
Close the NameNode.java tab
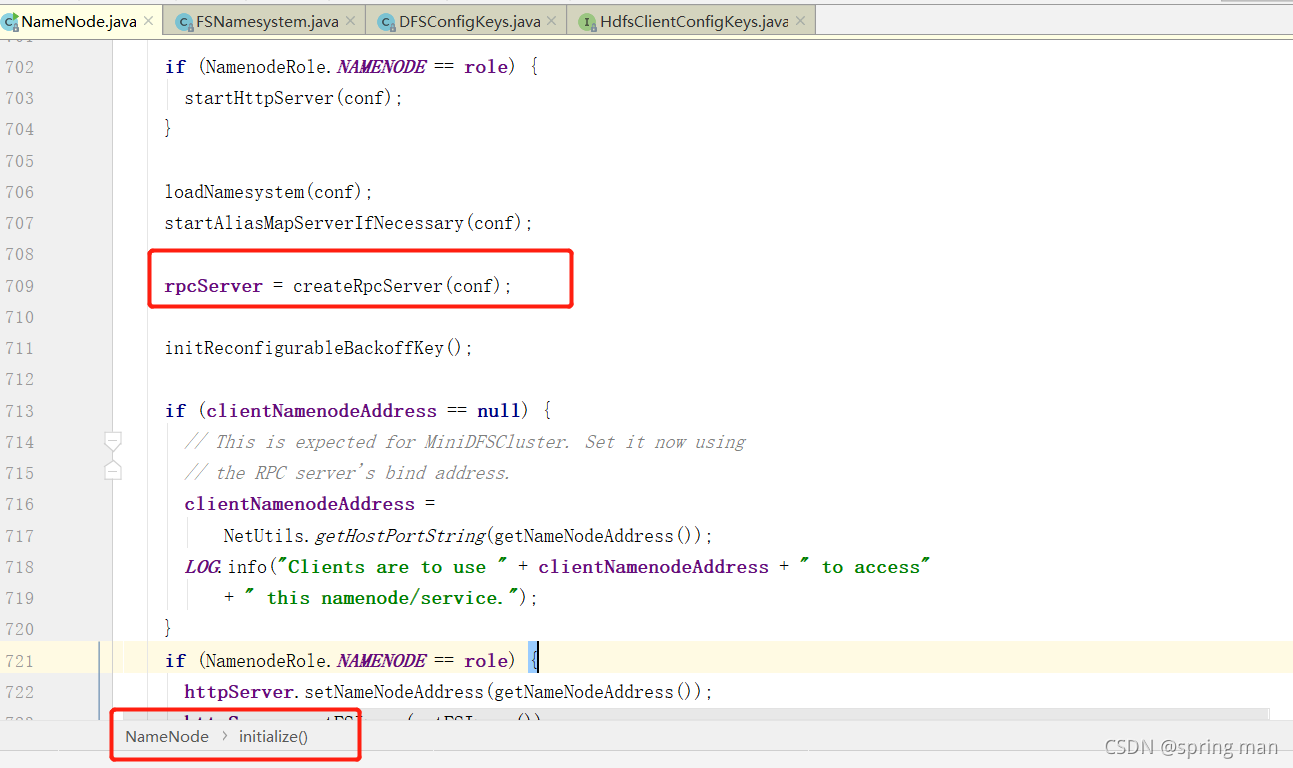pos(149,21)
